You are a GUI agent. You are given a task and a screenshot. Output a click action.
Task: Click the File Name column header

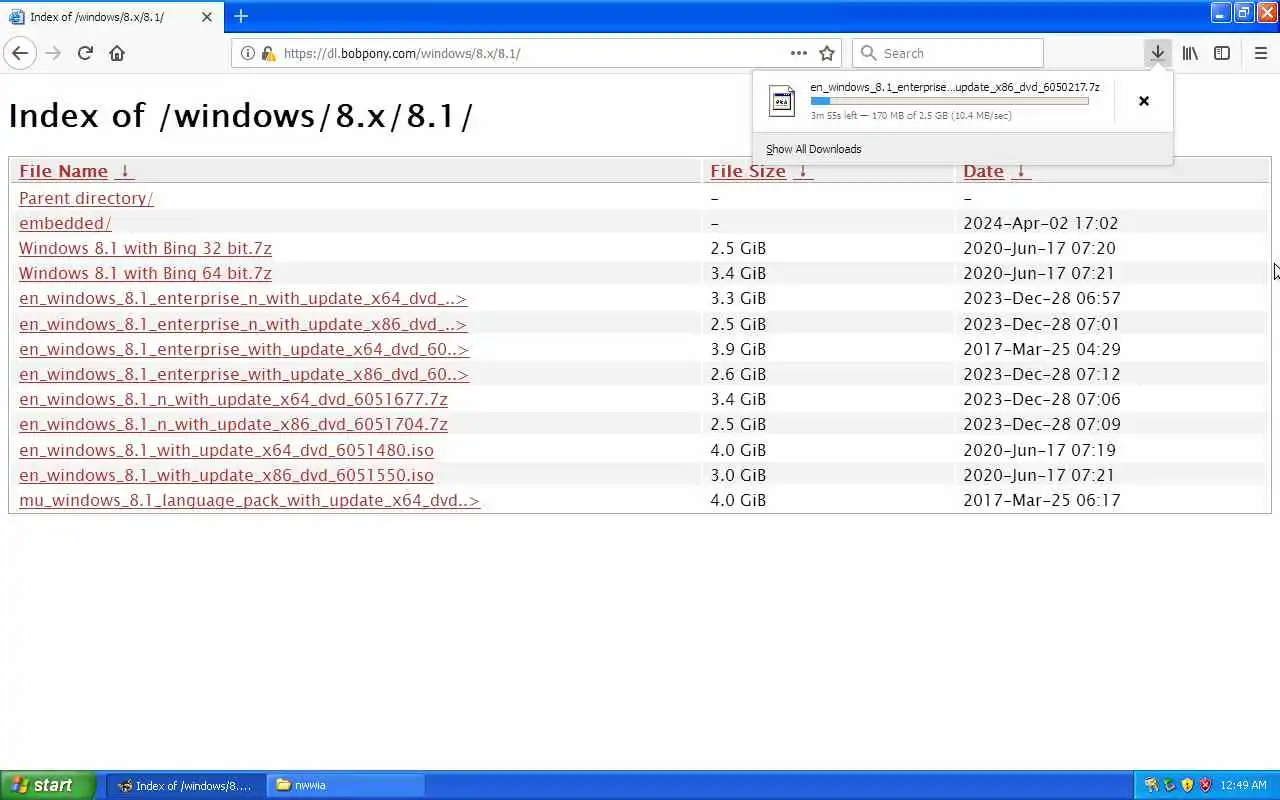click(x=63, y=171)
